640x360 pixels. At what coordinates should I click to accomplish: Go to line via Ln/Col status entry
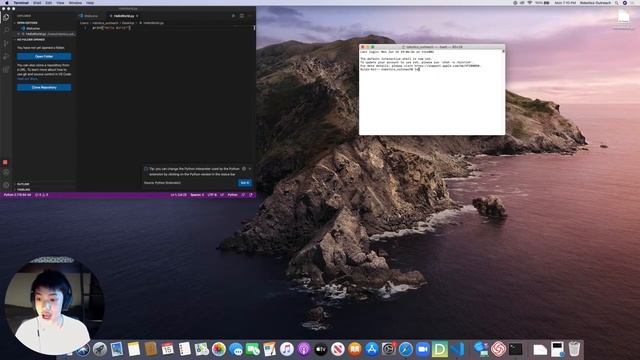178,195
